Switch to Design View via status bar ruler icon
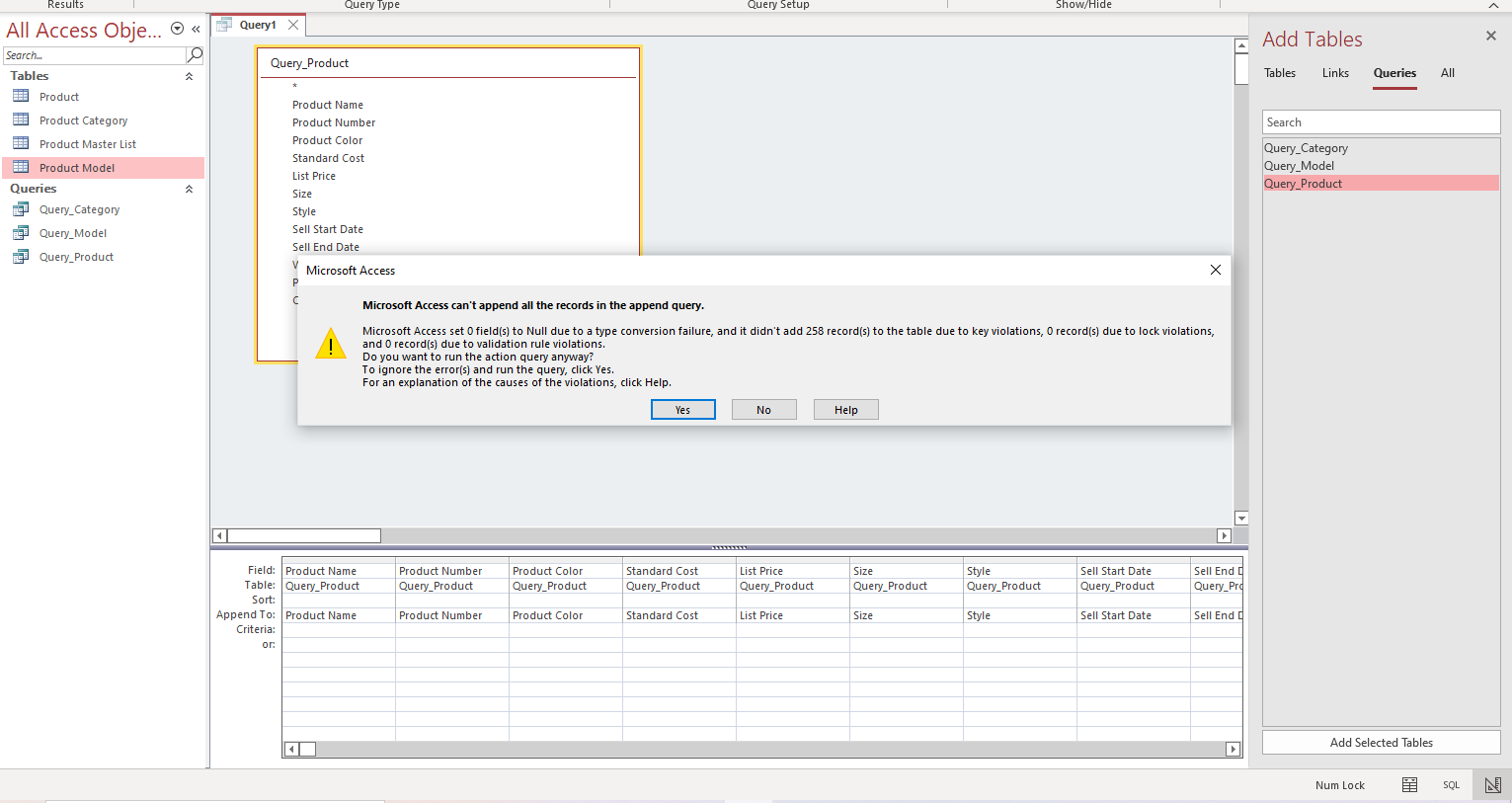Image resolution: width=1512 pixels, height=803 pixels. 1491,784
